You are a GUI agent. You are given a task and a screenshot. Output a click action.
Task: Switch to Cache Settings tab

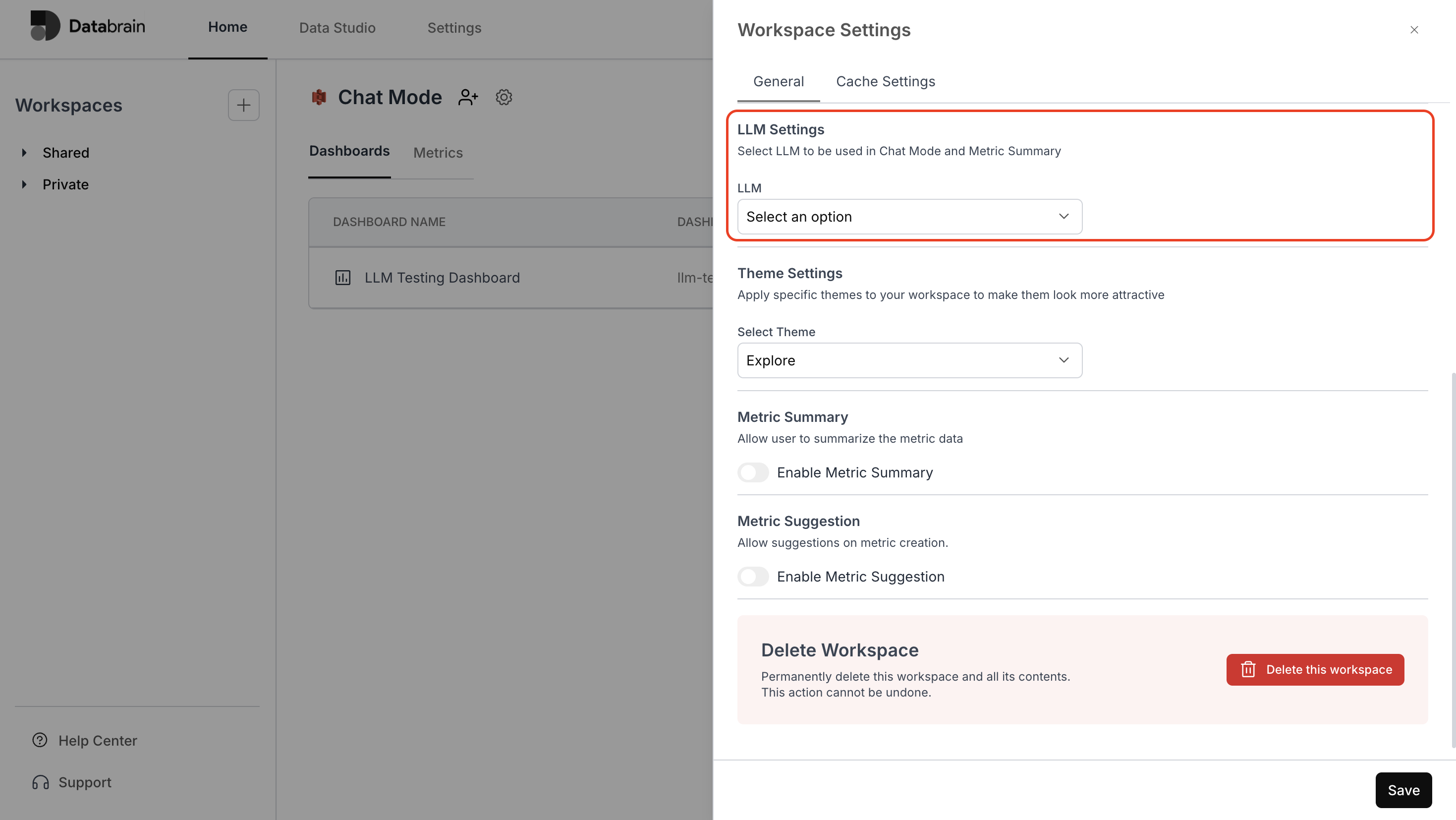885,81
